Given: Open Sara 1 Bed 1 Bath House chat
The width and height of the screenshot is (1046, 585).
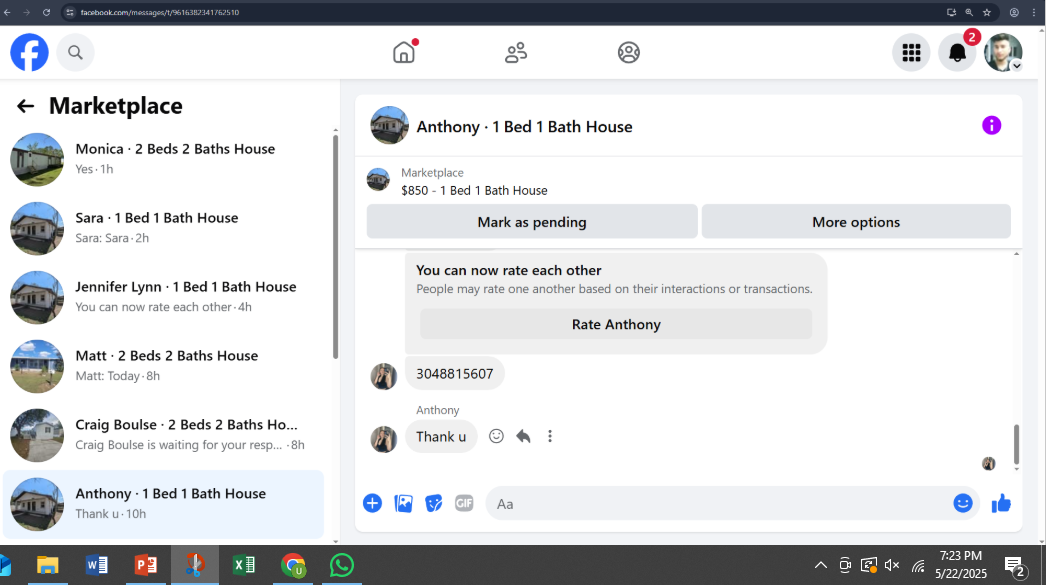Looking at the screenshot, I should 163,228.
